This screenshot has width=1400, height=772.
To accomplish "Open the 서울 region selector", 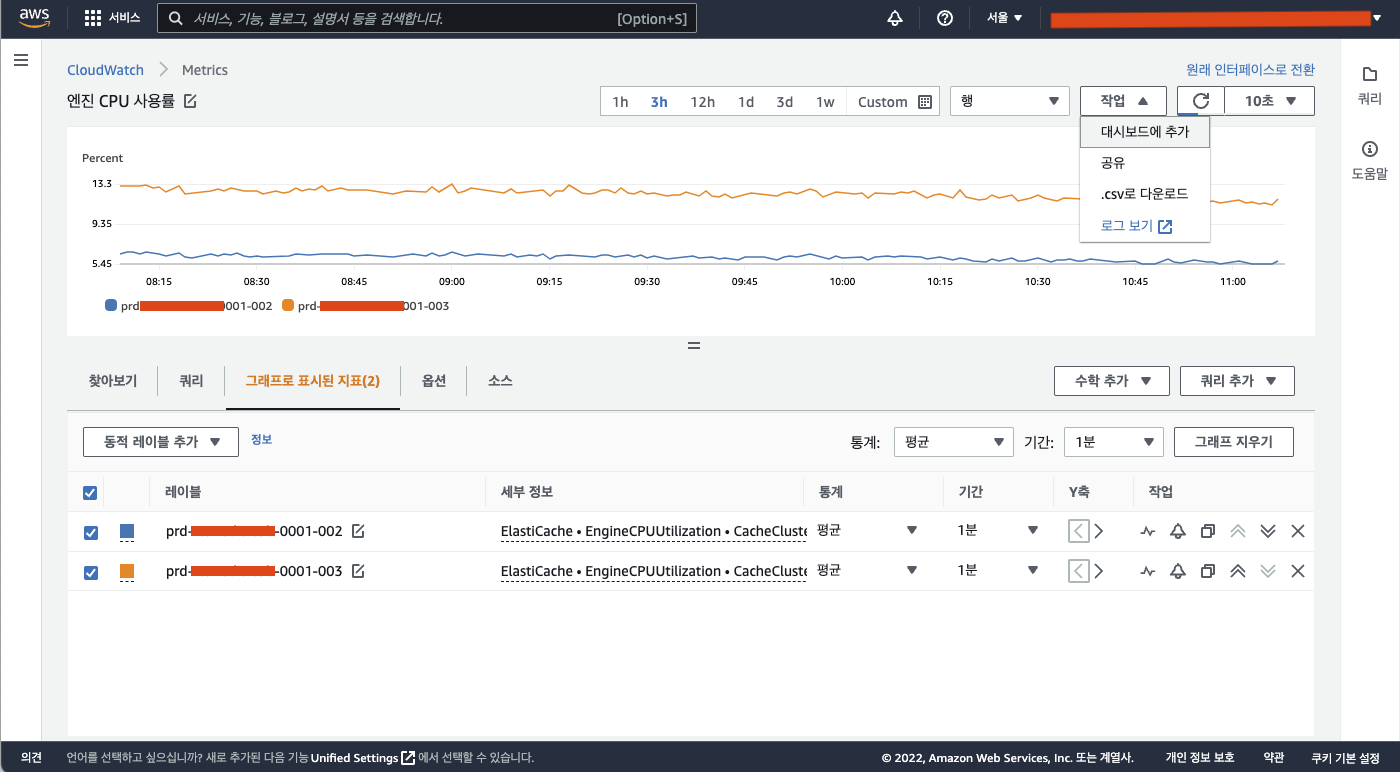I will [x=1004, y=18].
